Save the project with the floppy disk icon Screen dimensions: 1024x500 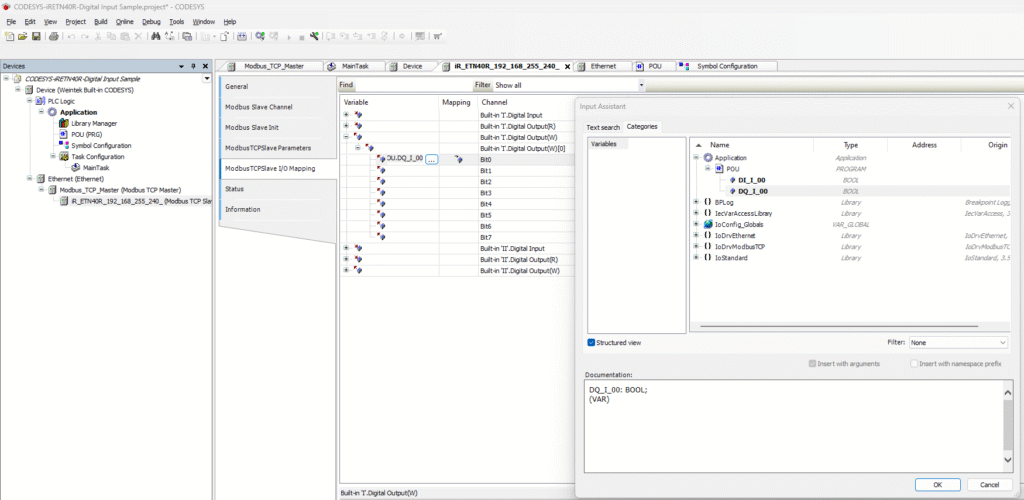pyautogui.click(x=36, y=36)
